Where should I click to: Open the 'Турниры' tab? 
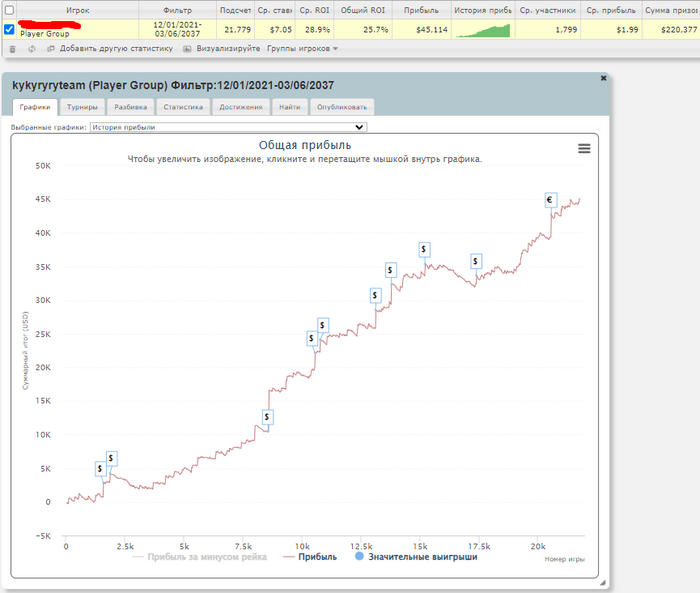(x=82, y=107)
